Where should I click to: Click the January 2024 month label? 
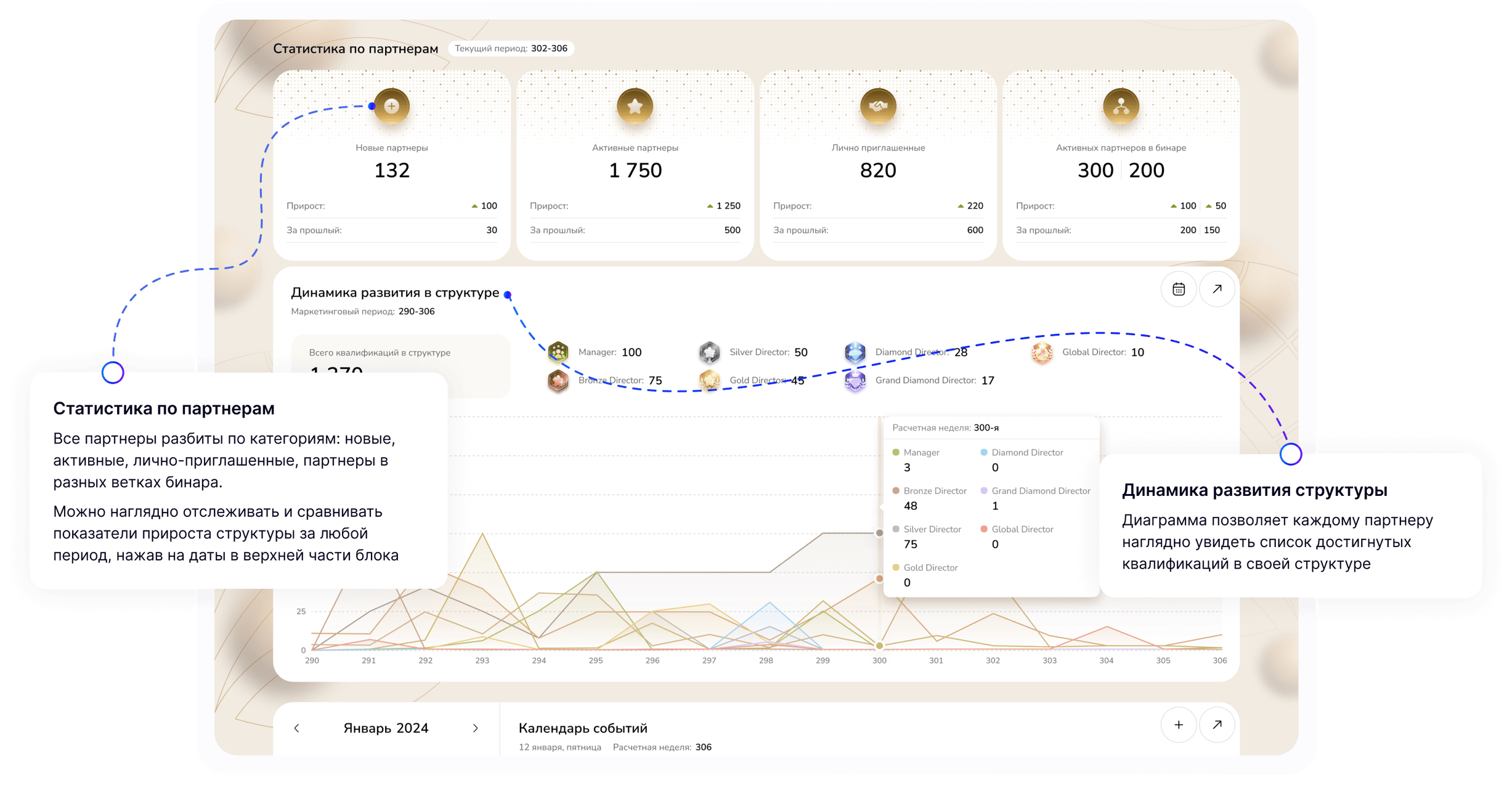click(x=386, y=728)
